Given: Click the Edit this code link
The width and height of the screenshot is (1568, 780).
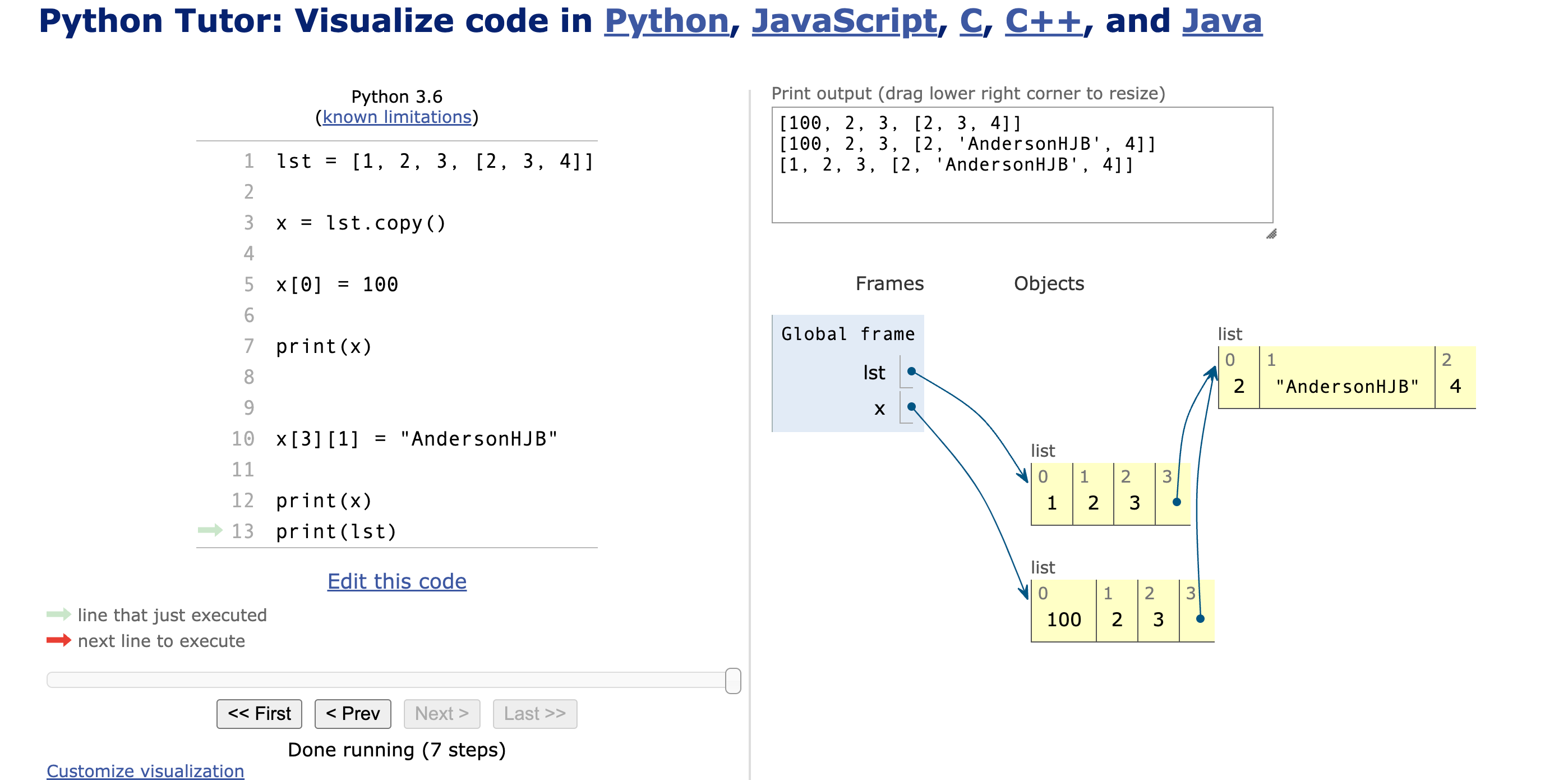Looking at the screenshot, I should click(397, 581).
